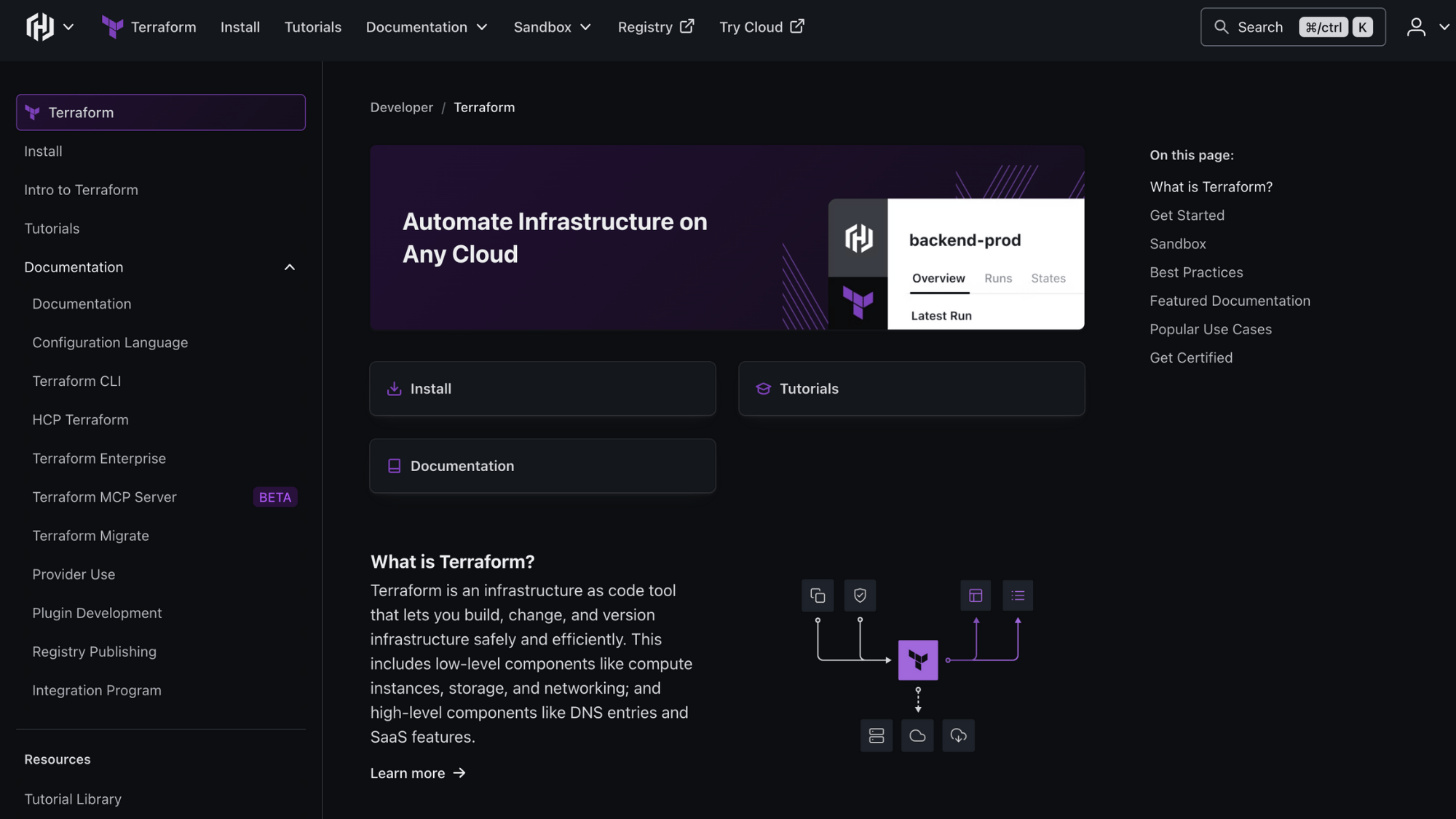Open search using the magnifier icon

point(1222,26)
